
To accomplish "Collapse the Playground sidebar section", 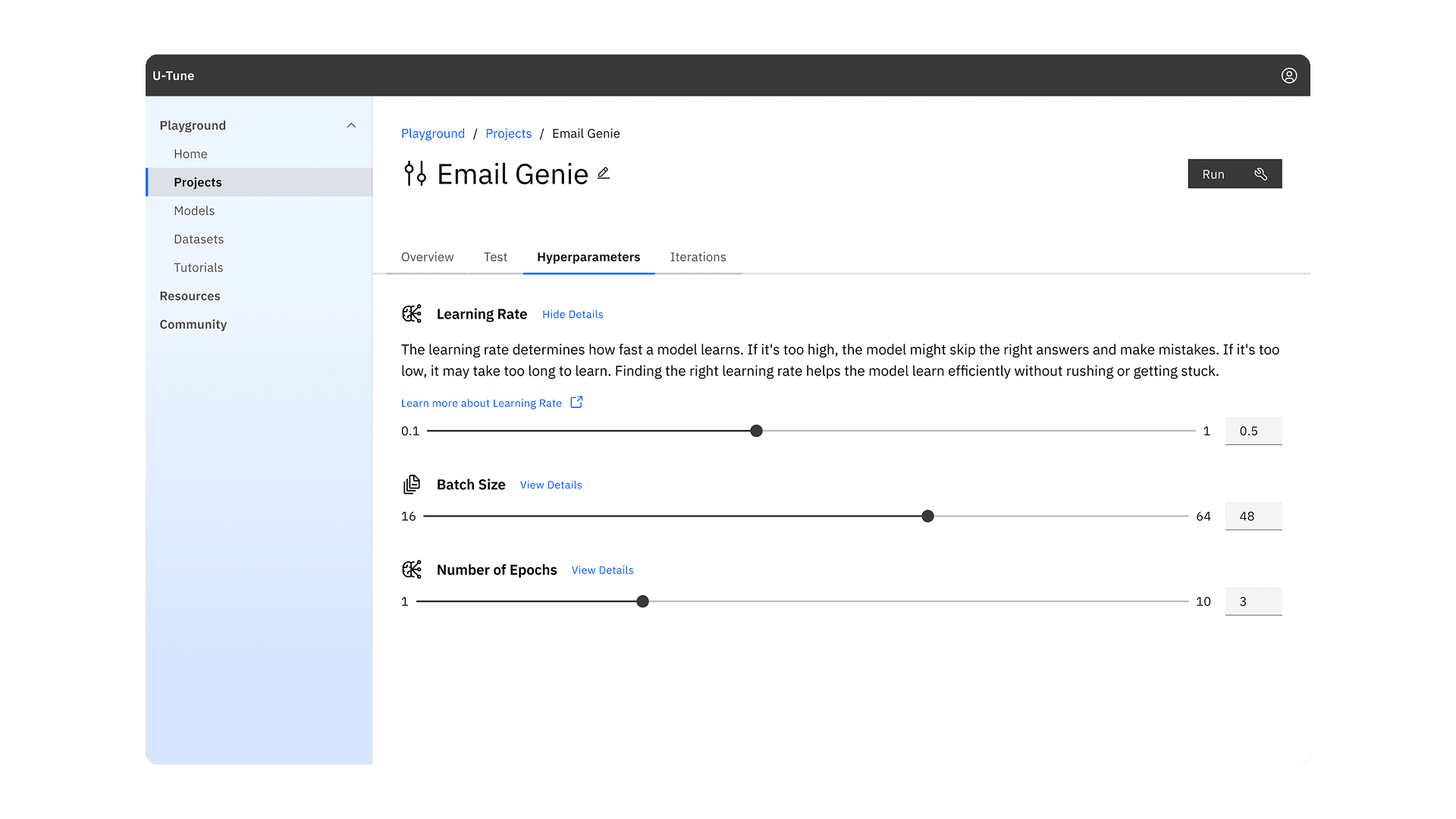I will point(351,125).
